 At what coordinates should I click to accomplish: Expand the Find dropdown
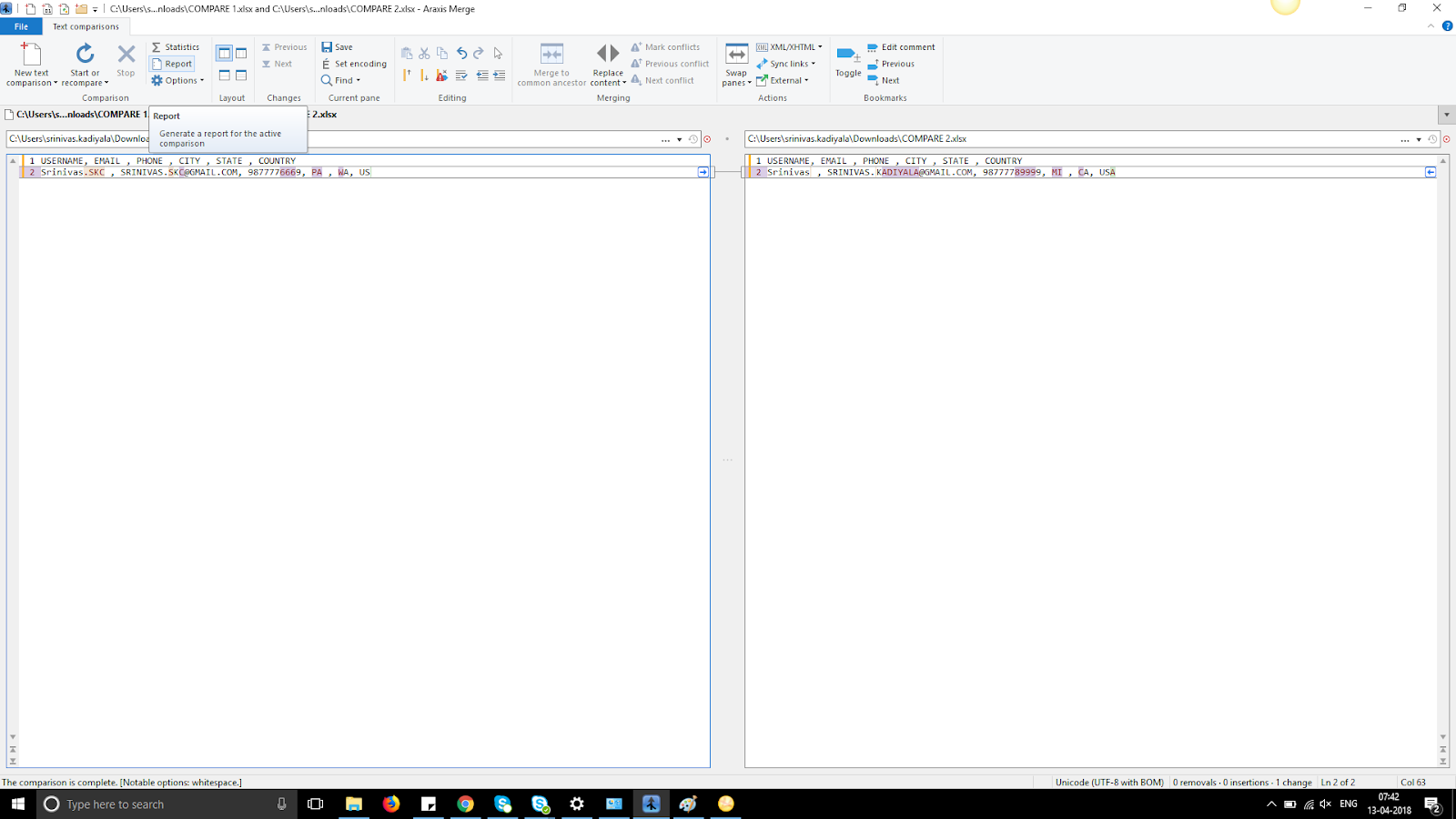coord(341,80)
